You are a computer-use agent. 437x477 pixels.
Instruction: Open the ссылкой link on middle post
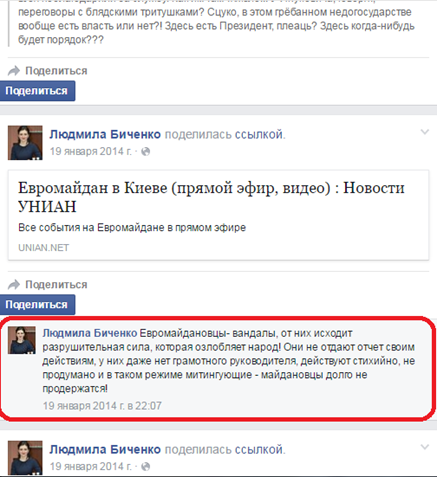[260, 135]
